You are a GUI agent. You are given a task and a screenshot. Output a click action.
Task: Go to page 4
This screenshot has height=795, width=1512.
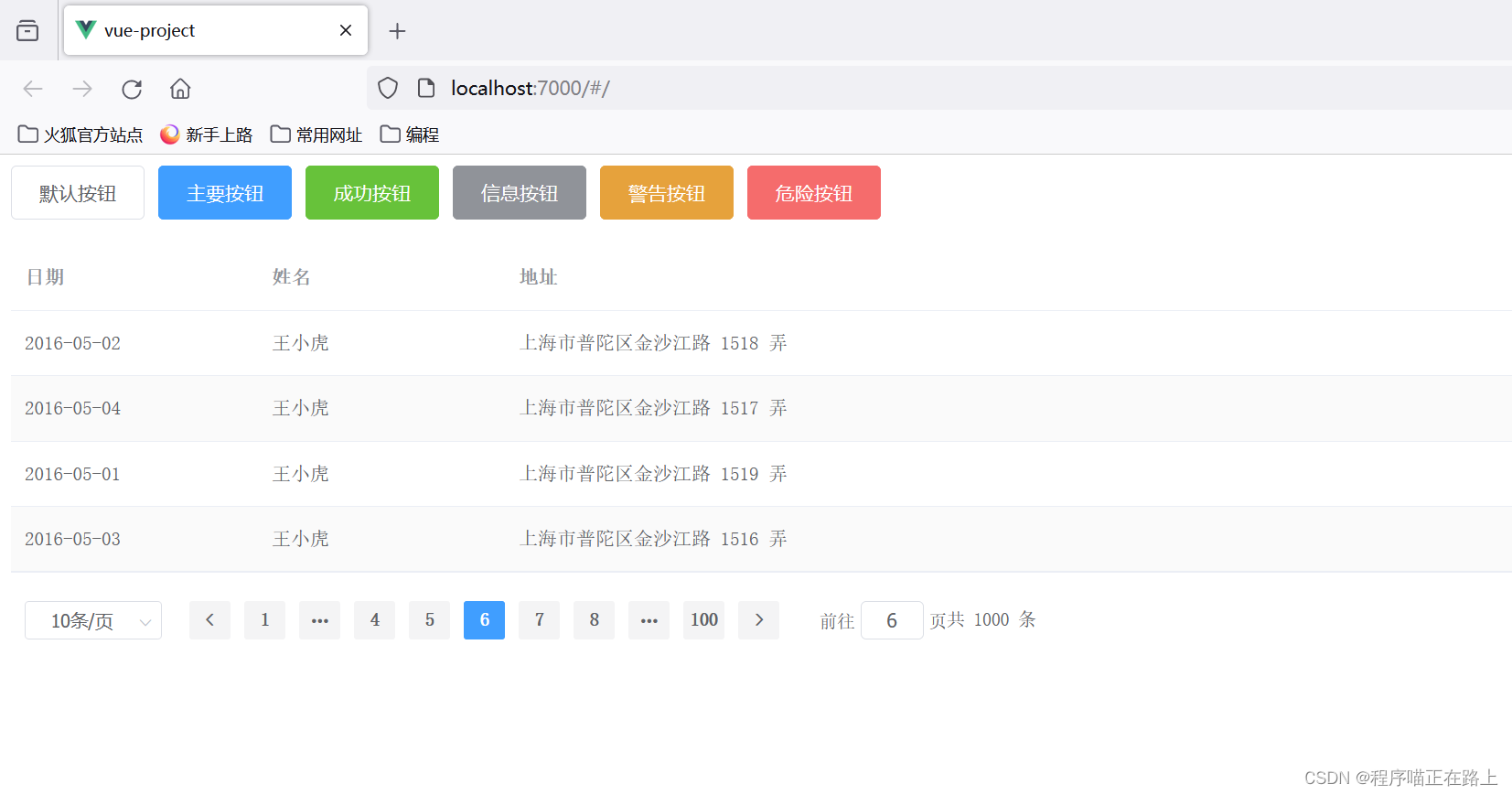374,620
